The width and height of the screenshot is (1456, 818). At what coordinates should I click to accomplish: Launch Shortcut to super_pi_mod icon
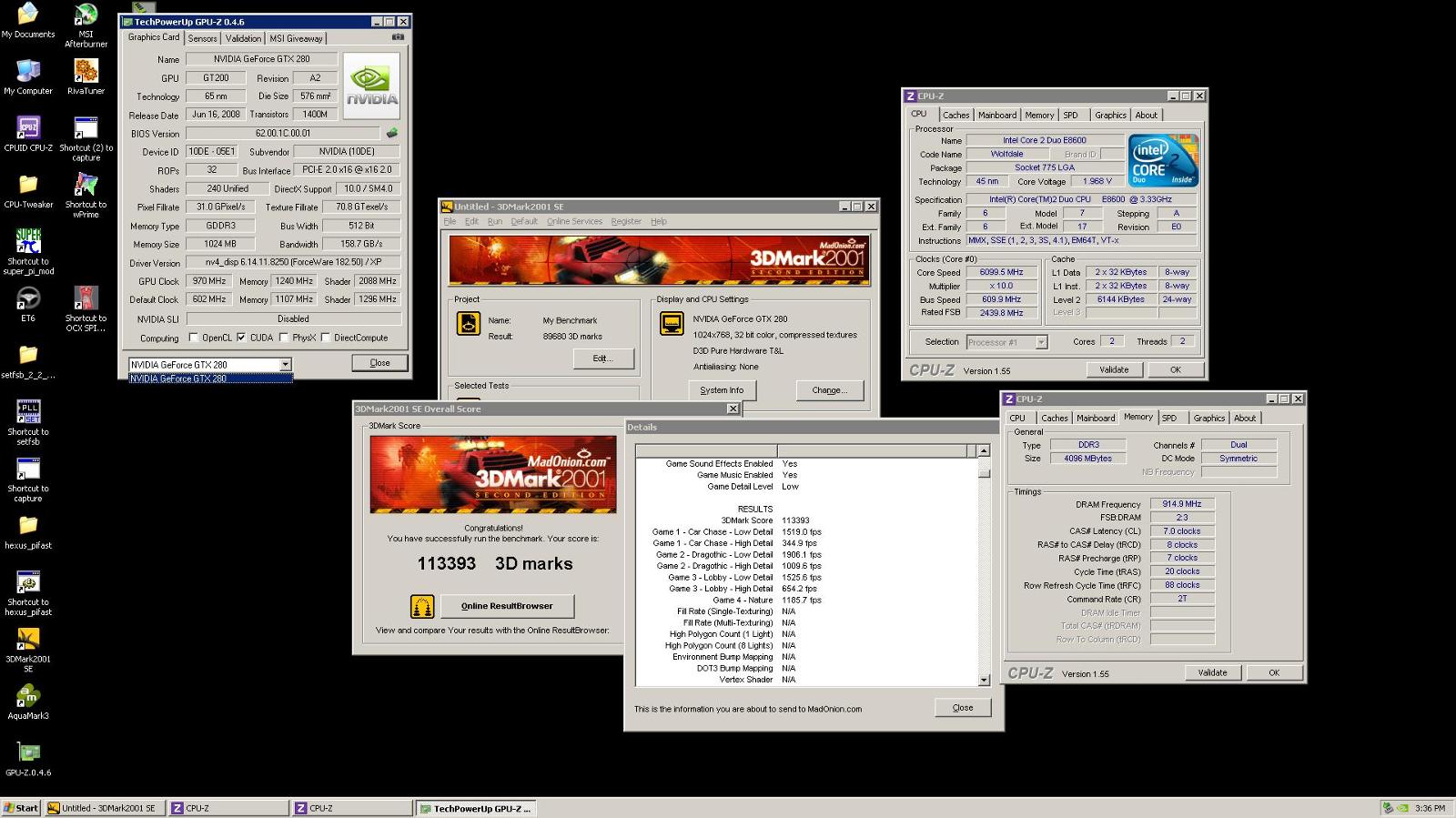(x=28, y=252)
